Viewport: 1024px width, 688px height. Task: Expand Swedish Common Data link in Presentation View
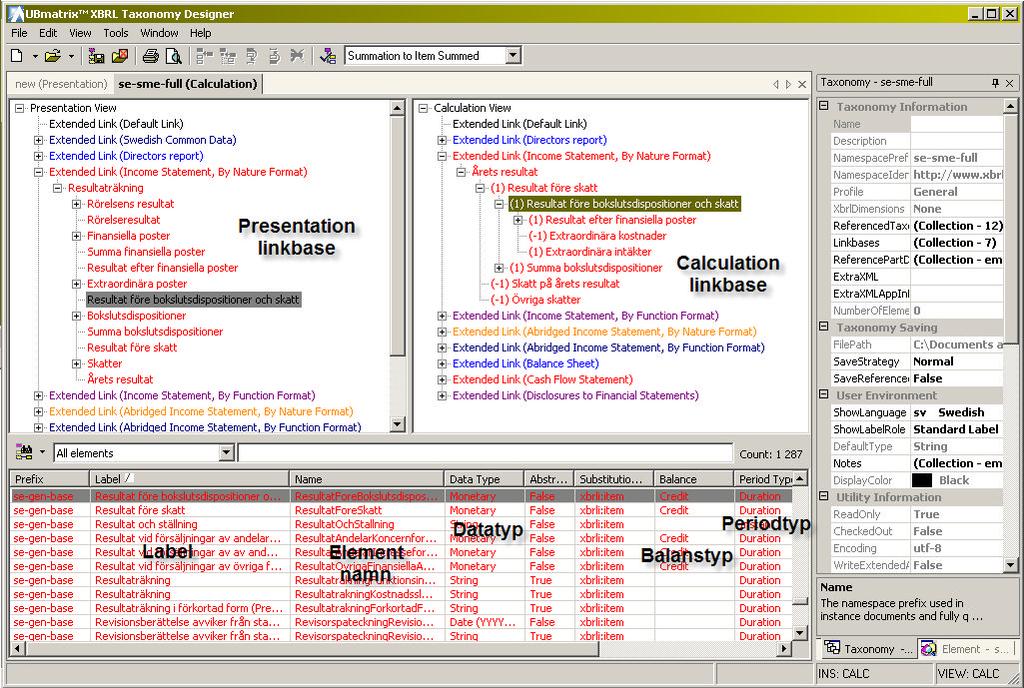[39, 140]
